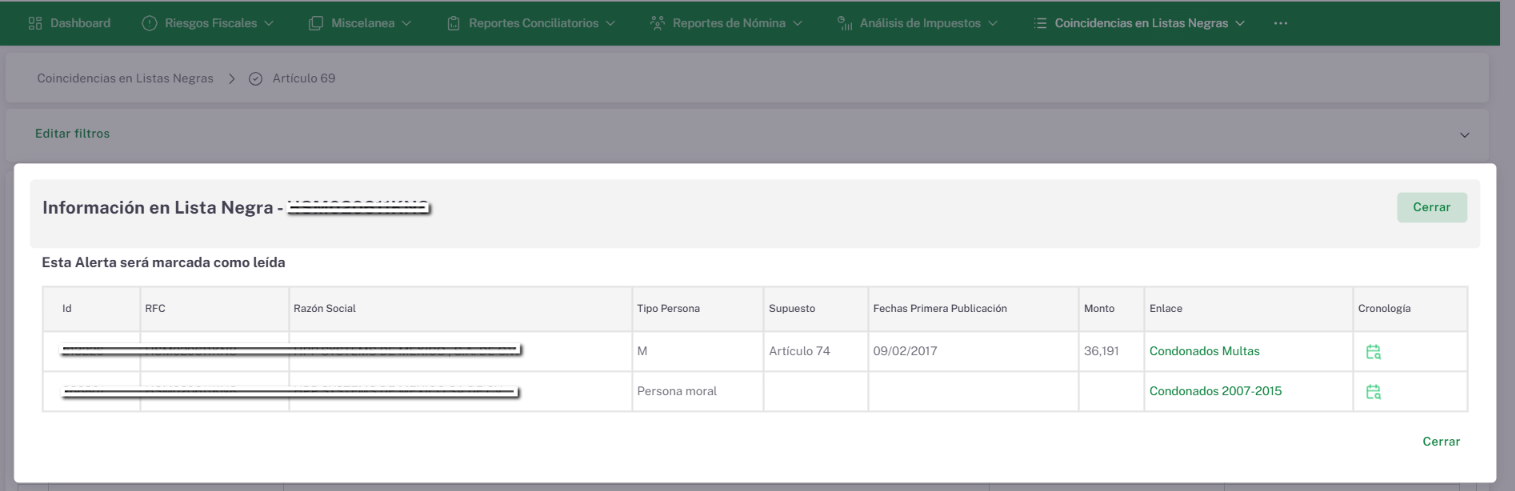Open chronology icon for Condonados Multas row

1373,352
